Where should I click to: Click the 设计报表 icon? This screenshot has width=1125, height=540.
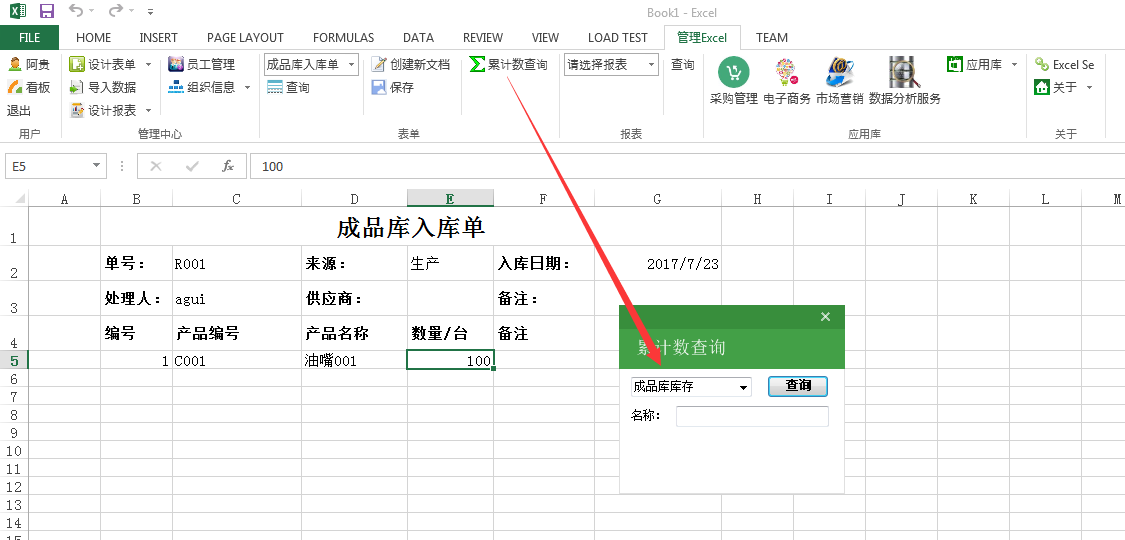tap(77, 110)
